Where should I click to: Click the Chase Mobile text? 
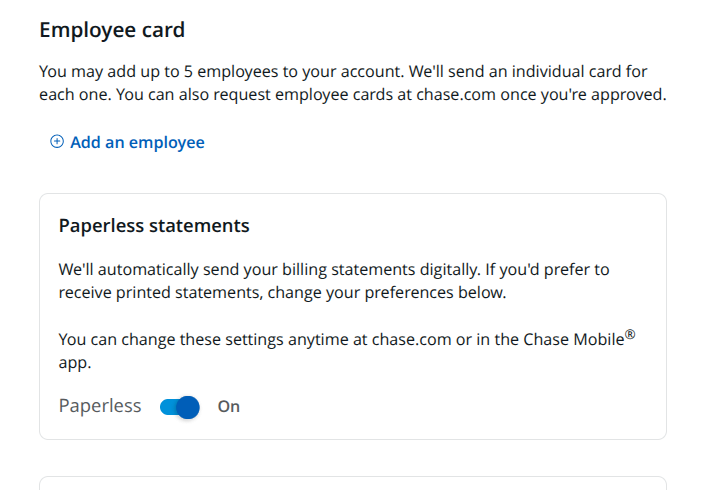574,340
